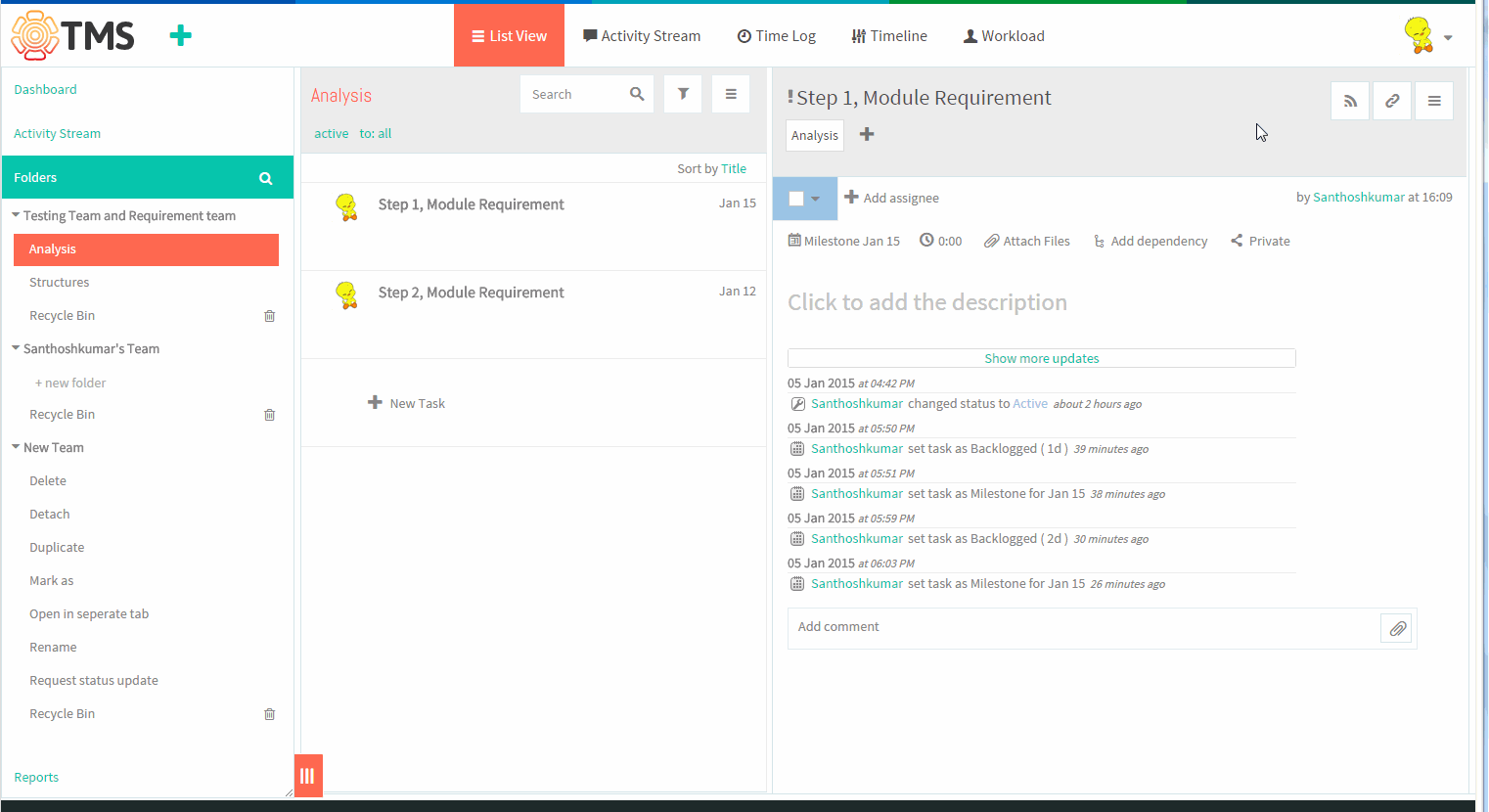
Task: Open the Workload tab
Action: coord(1004,35)
